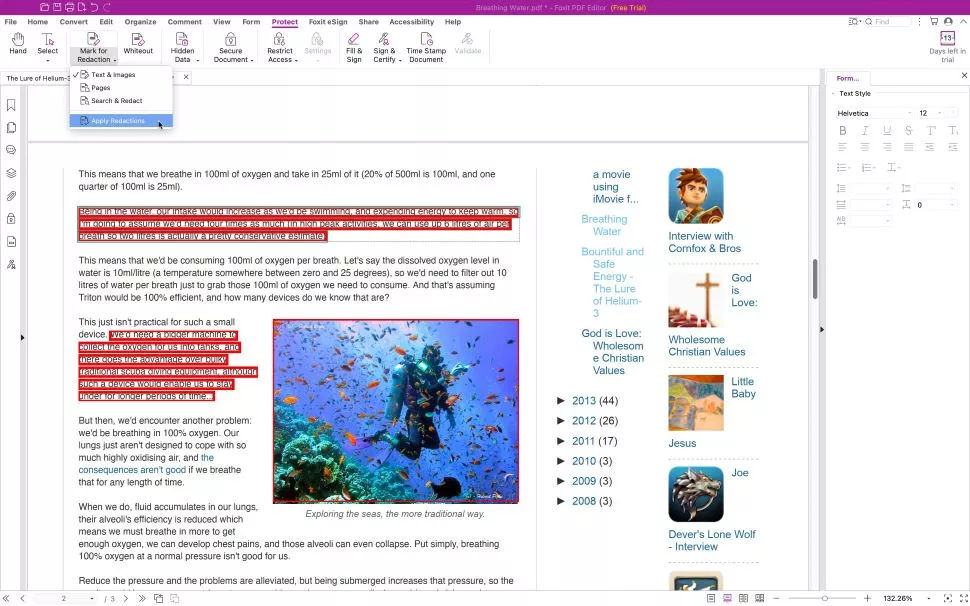Image resolution: width=970 pixels, height=606 pixels.
Task: Open the user account icon
Action: point(948,22)
